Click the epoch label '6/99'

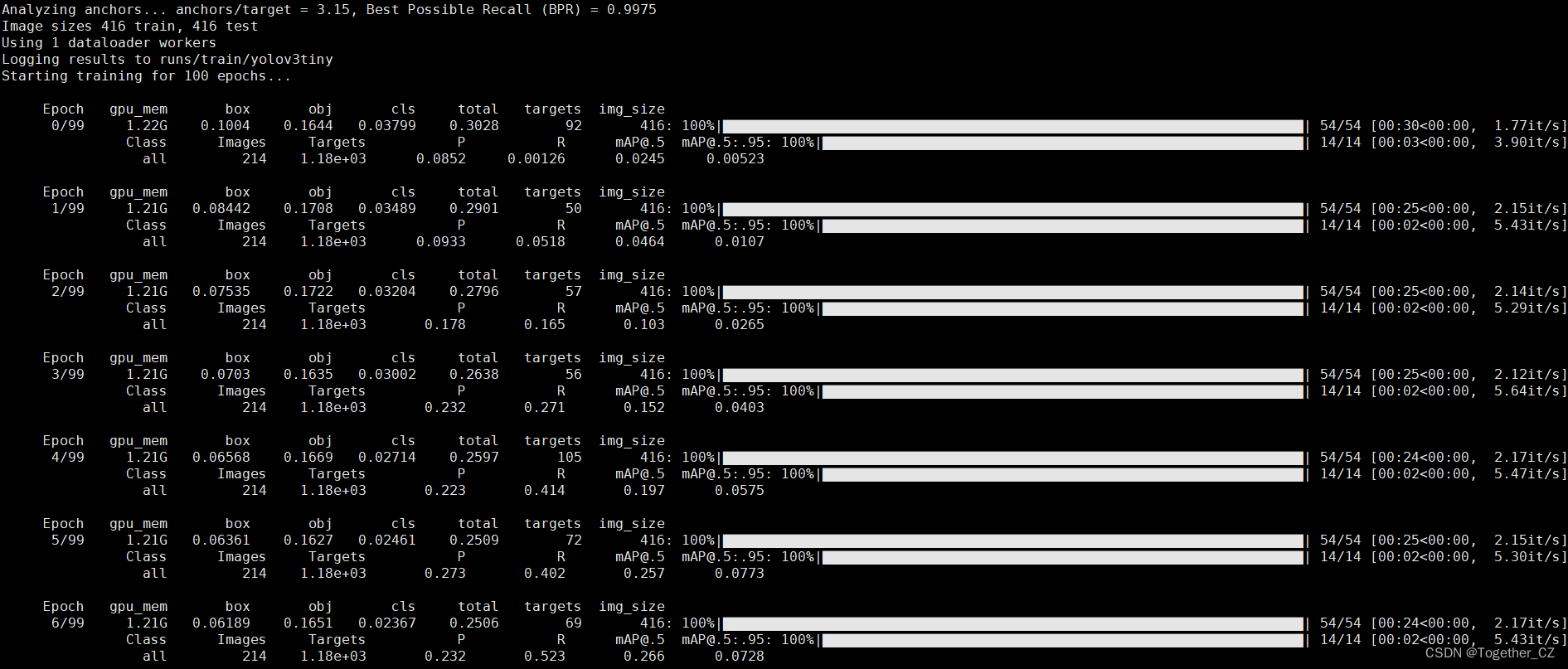click(68, 623)
